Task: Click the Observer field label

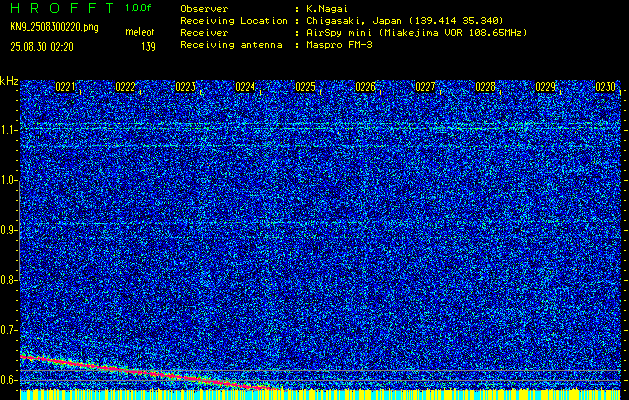Action: 204,9
